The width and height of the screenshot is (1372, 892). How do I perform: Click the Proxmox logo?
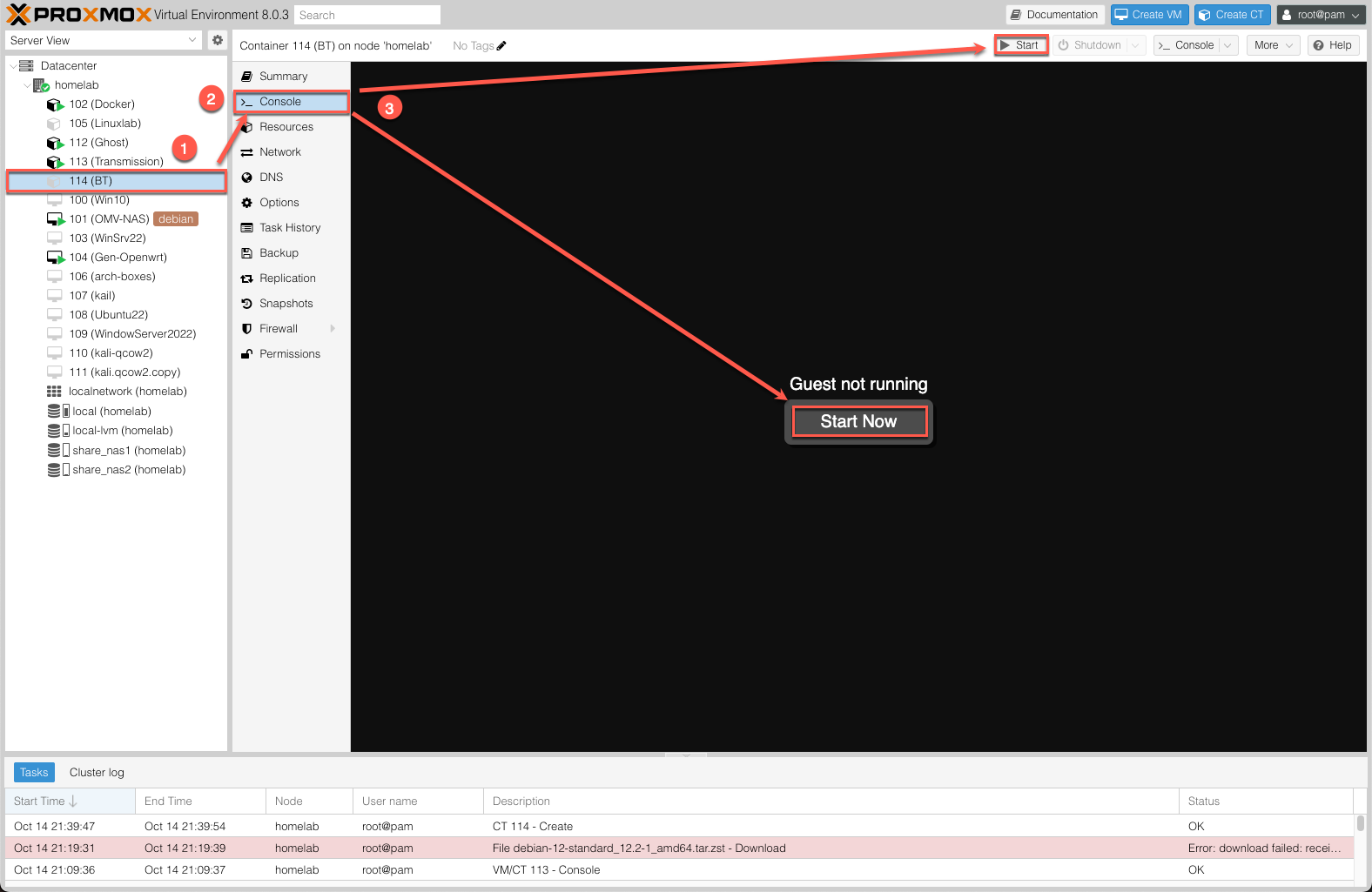pyautogui.click(x=79, y=14)
